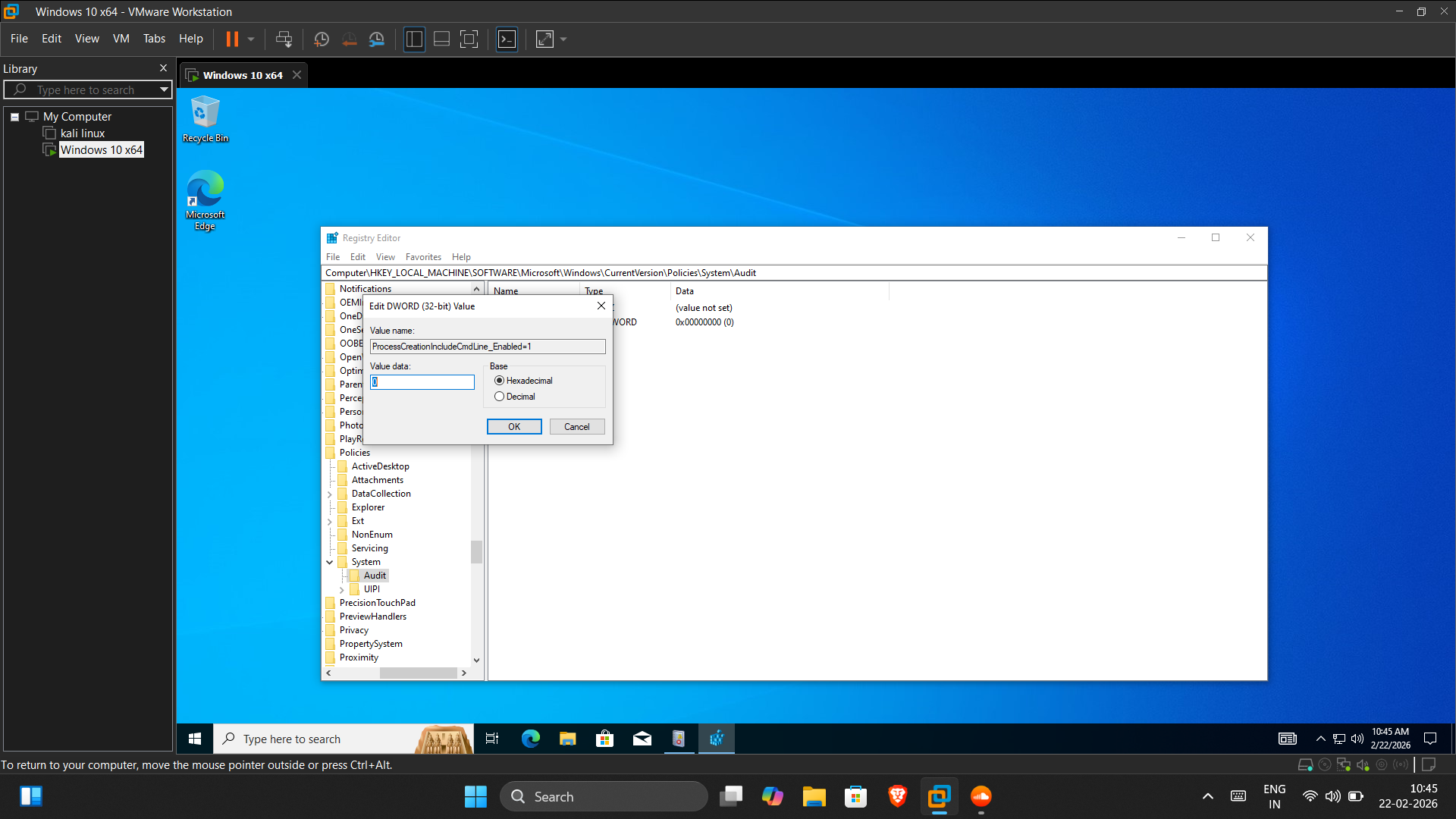
Task: Expand the Ext registry key
Action: point(330,522)
